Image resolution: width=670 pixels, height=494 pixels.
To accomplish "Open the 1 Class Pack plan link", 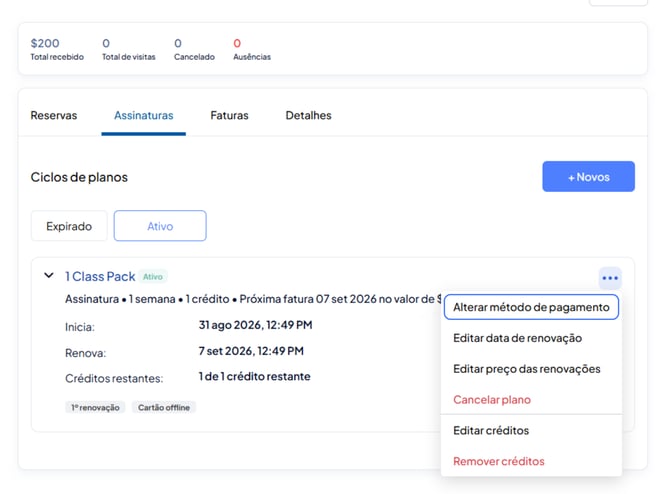I will (x=100, y=276).
